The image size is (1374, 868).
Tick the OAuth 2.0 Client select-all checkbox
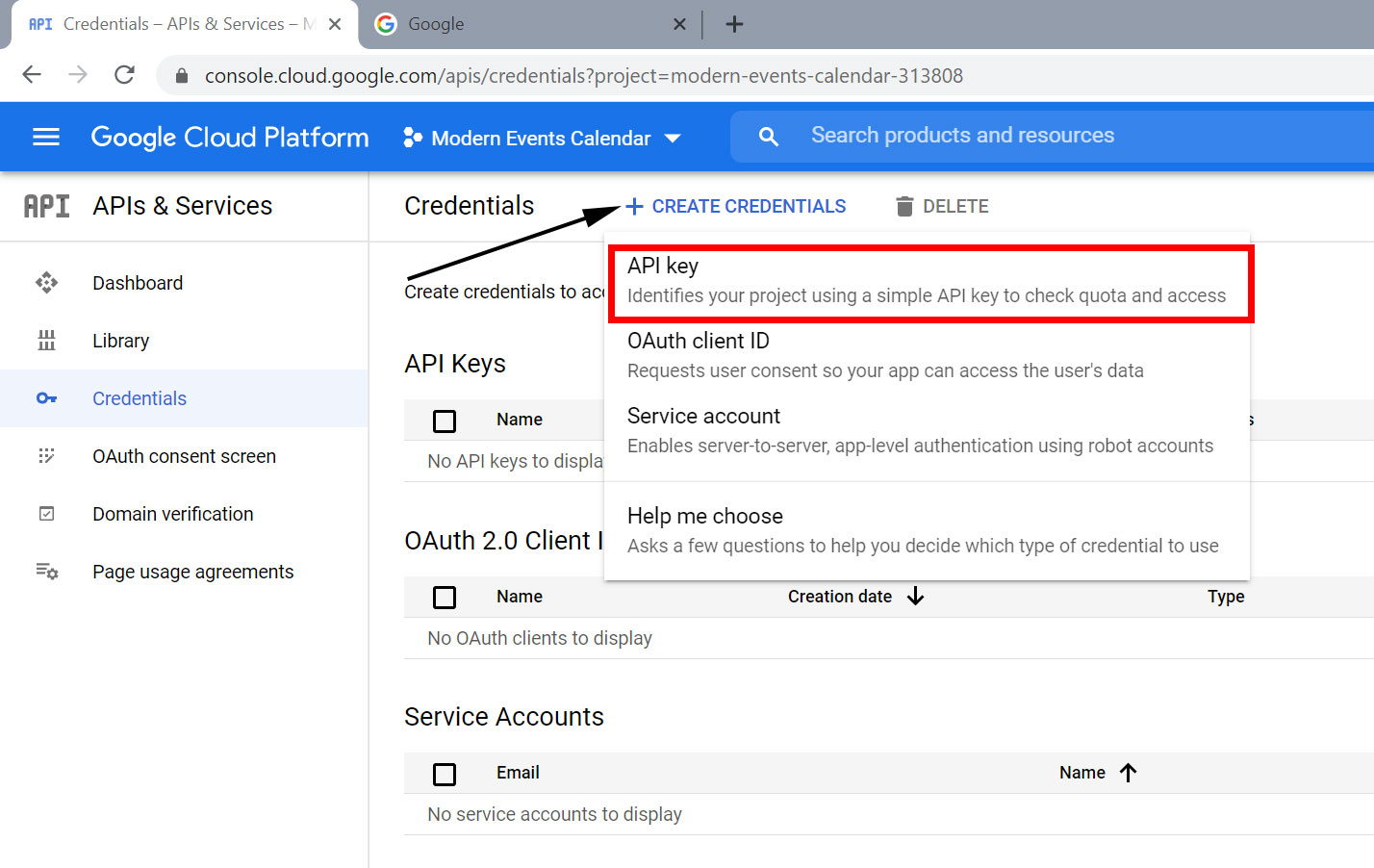445,598
